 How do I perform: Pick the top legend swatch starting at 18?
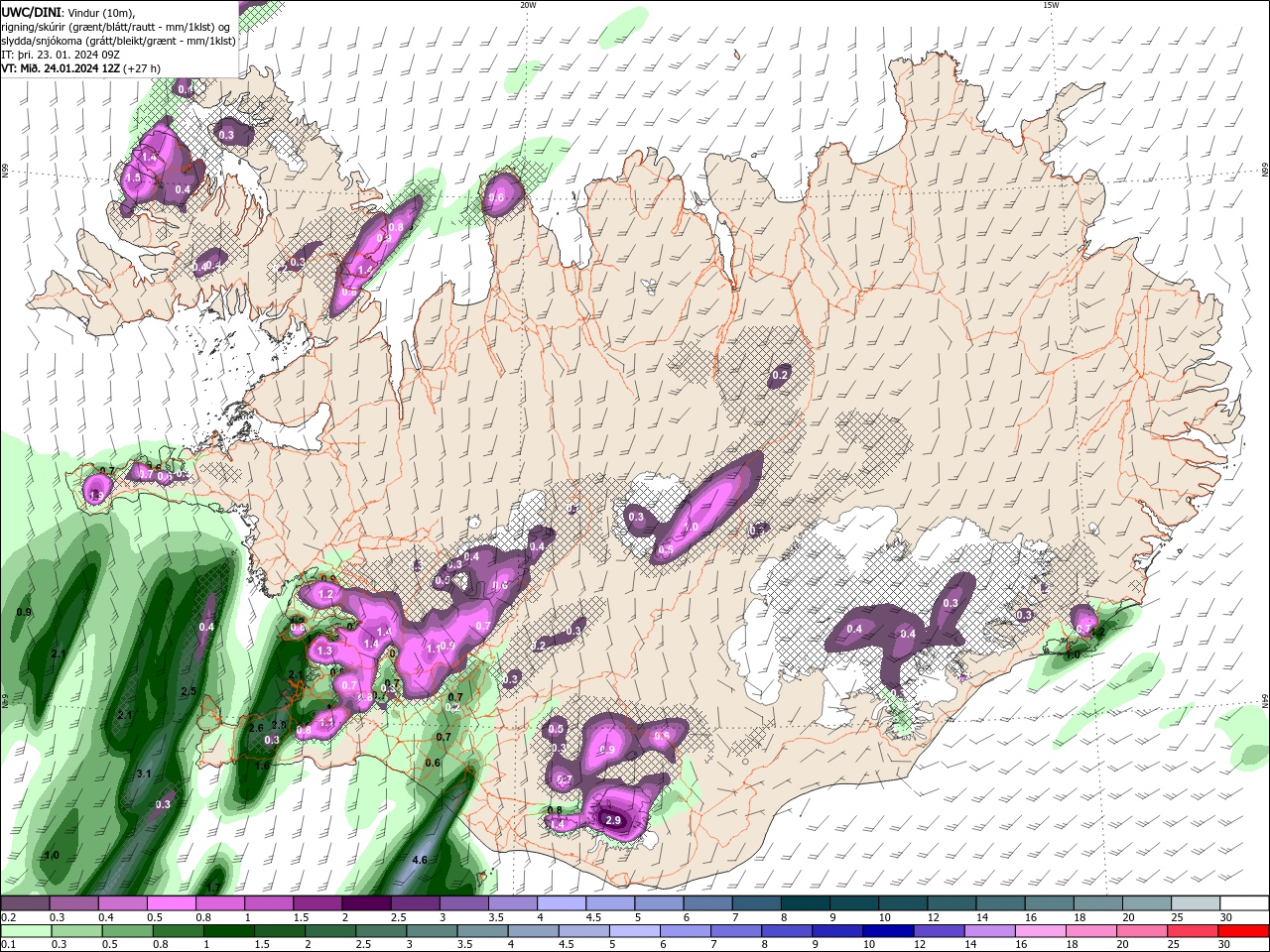tap(1097, 903)
